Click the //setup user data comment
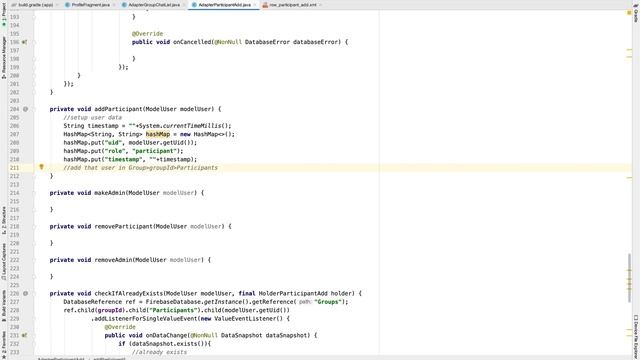Viewport: 640px width, 360px height. pyautogui.click(x=92, y=118)
